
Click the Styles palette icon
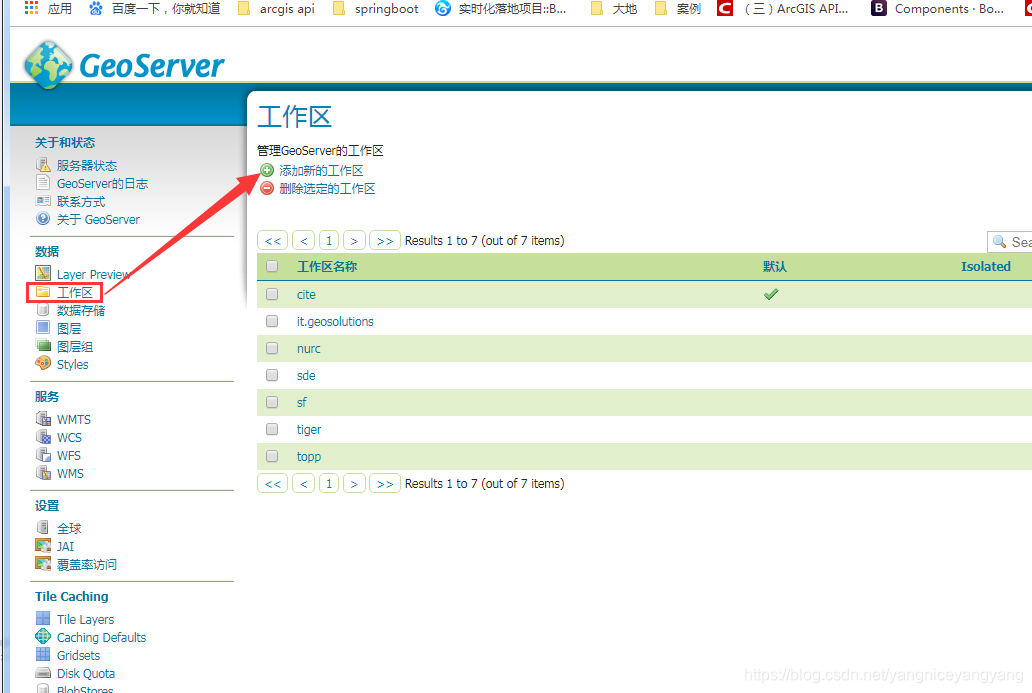coord(43,363)
